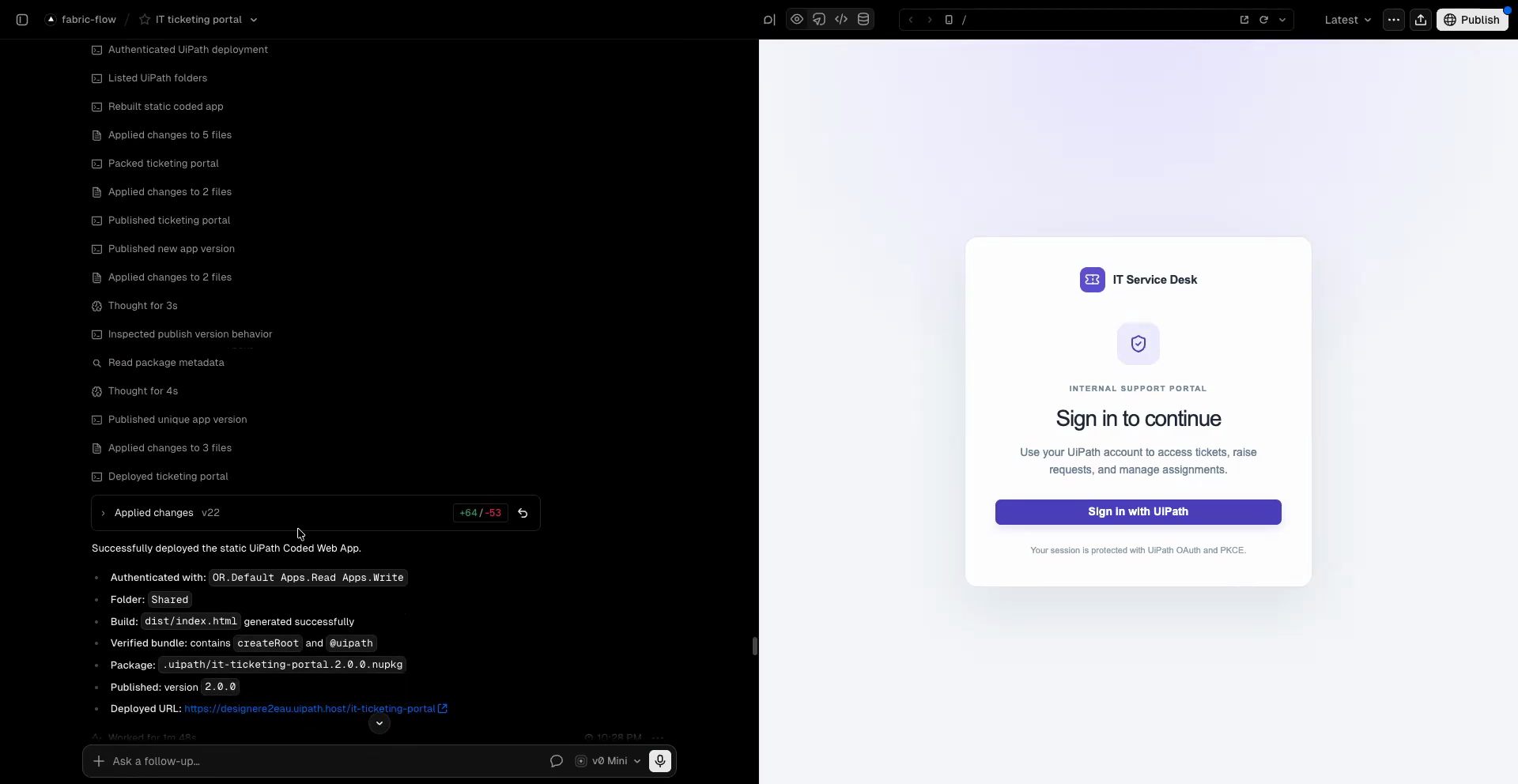1518x784 pixels.
Task: Open 'Published ticketing portal' step
Action: (160, 220)
